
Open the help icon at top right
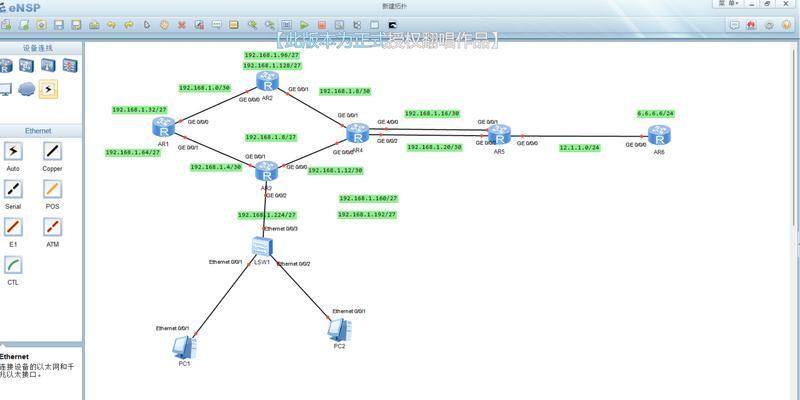coord(786,25)
